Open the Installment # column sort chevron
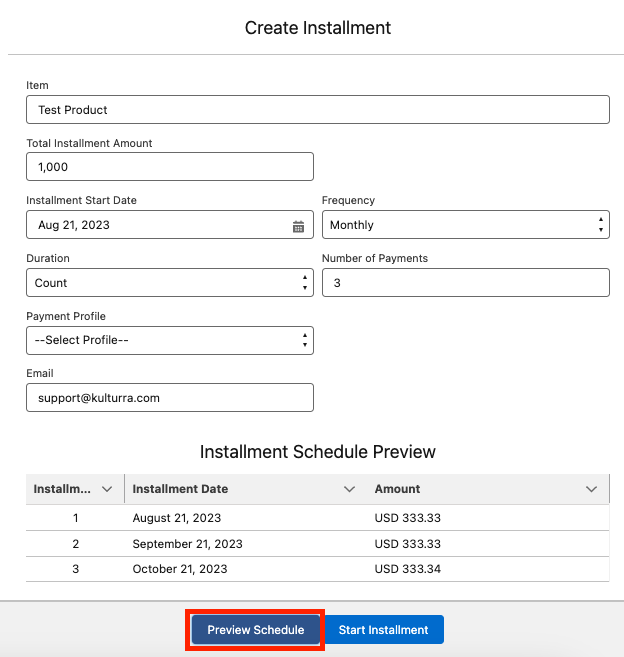Screen dimensions: 624x657 coord(107,489)
